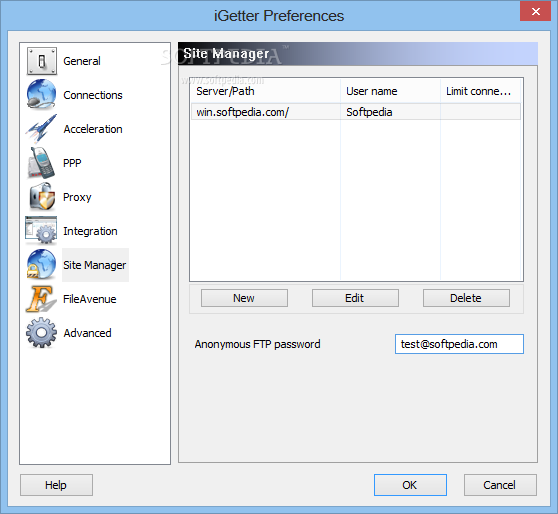This screenshot has height=514, width=558.
Task: Click the Connections globe icon
Action: [x=41, y=94]
